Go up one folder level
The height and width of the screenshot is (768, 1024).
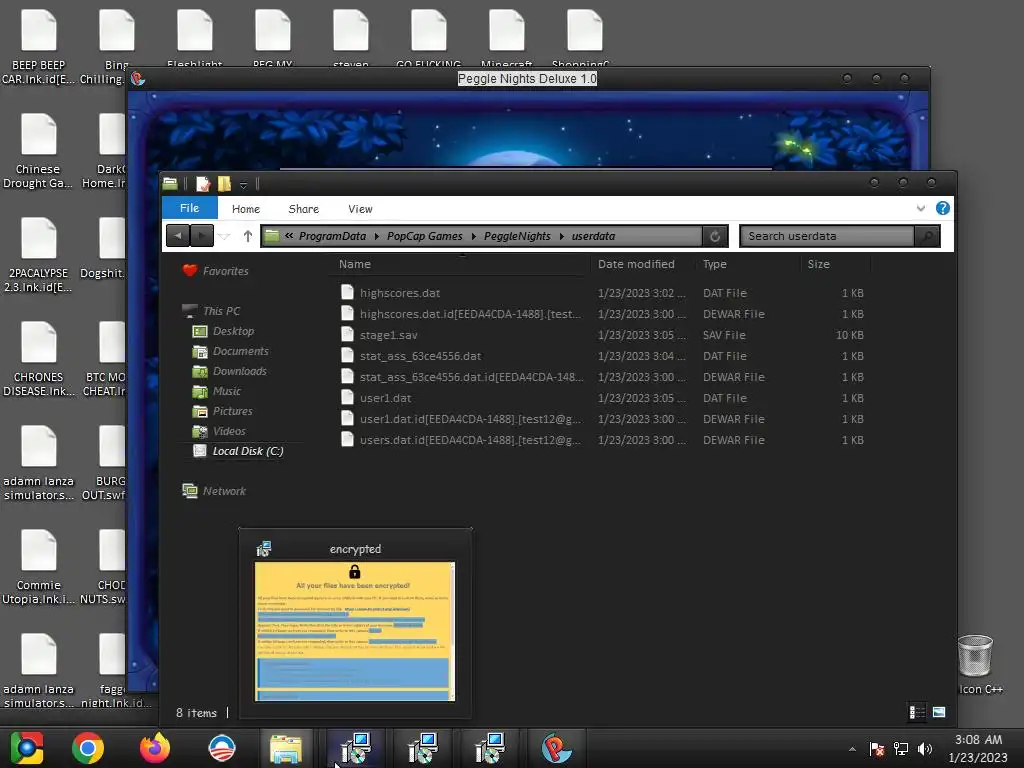click(x=248, y=236)
